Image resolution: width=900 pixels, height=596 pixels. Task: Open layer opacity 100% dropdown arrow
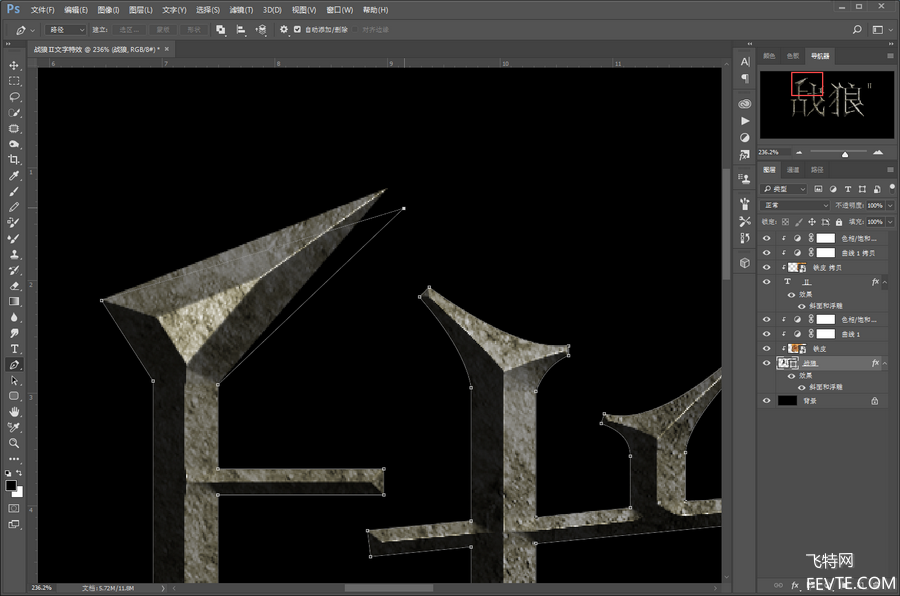coord(890,205)
